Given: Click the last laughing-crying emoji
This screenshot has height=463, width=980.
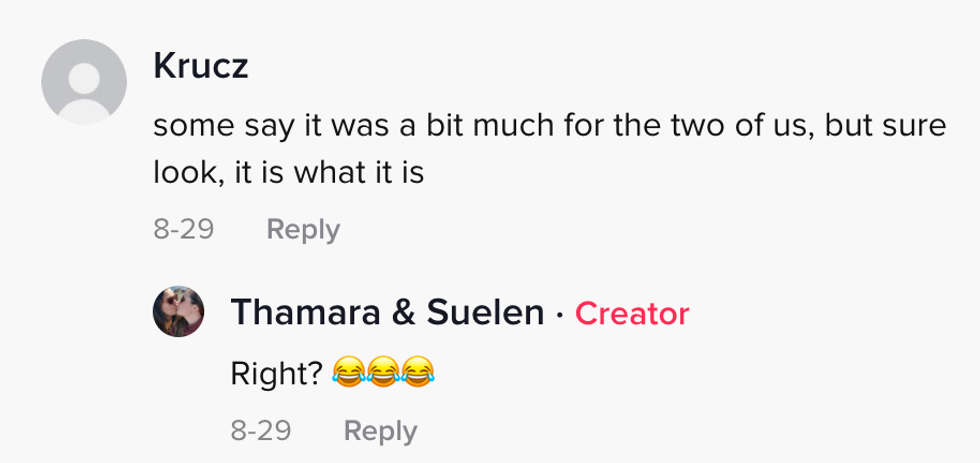Looking at the screenshot, I should (420, 374).
